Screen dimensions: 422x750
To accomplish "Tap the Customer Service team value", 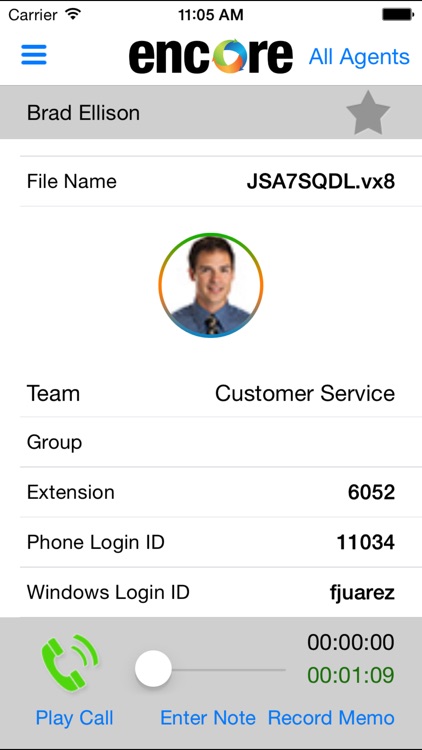I will tap(305, 394).
